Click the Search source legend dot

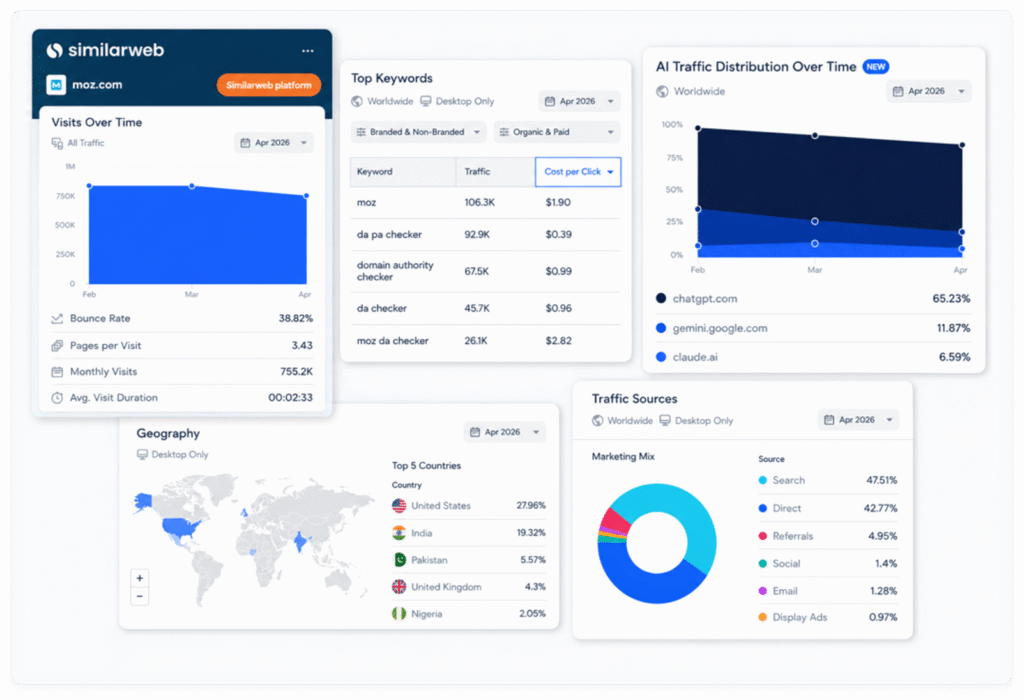762,481
